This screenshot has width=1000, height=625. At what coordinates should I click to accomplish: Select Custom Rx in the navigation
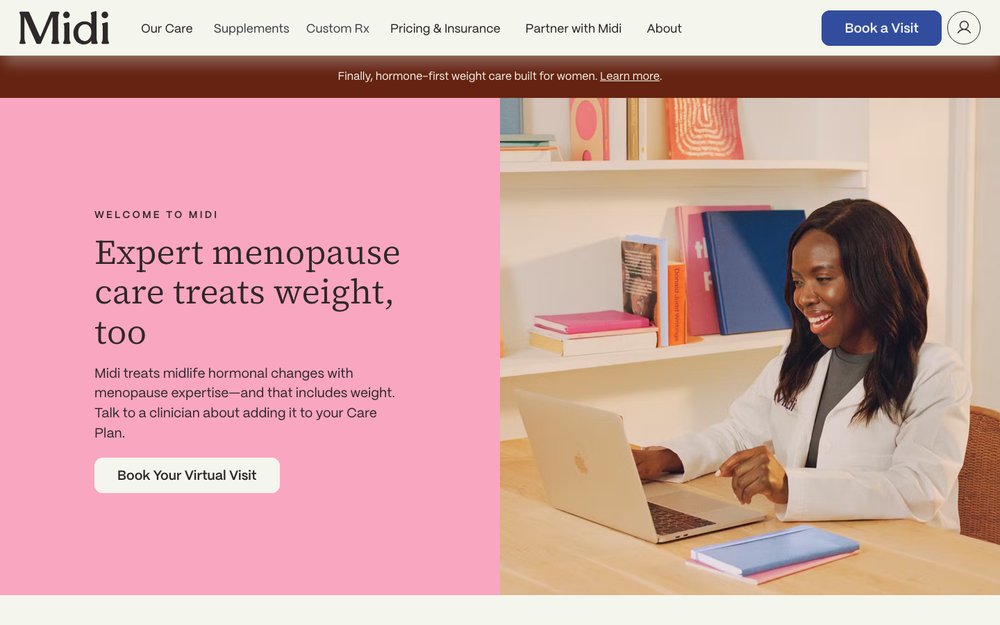pyautogui.click(x=337, y=29)
